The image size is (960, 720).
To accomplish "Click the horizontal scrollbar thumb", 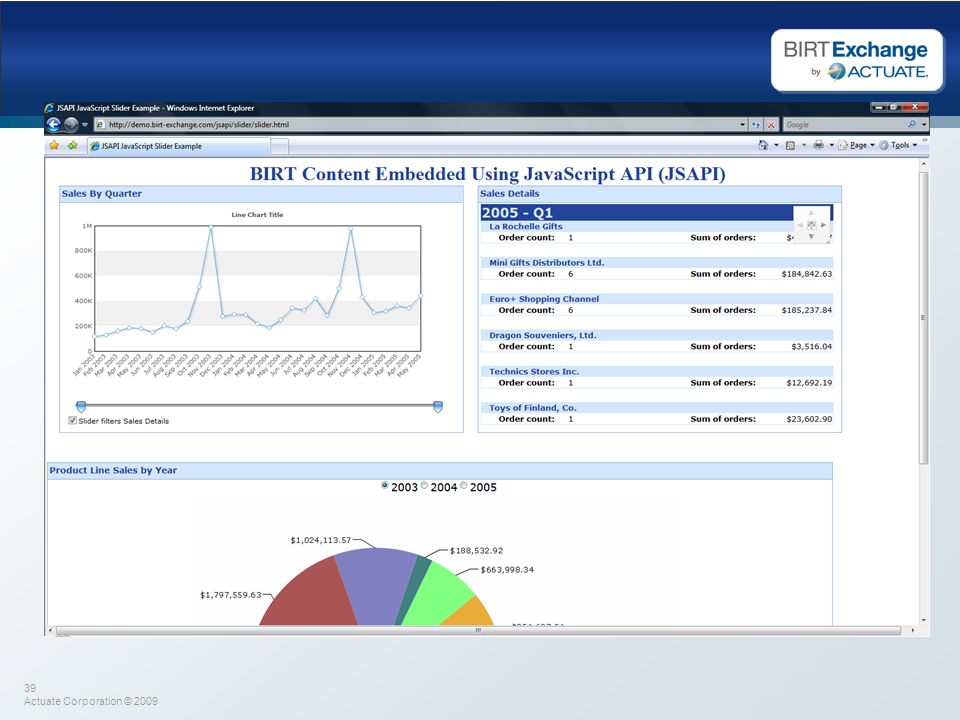I will 478,630.
